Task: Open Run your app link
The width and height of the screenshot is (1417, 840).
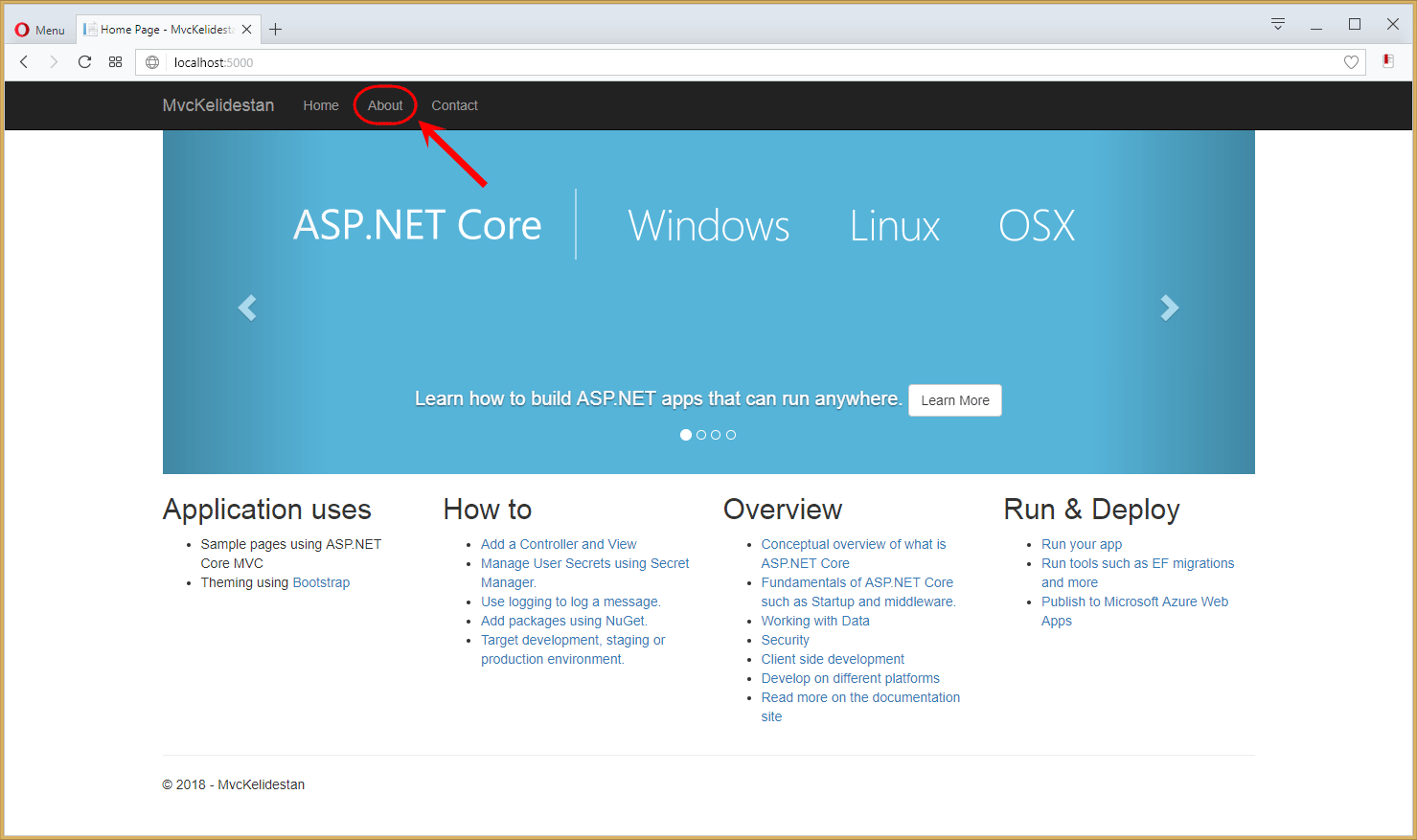Action: coord(1082,544)
